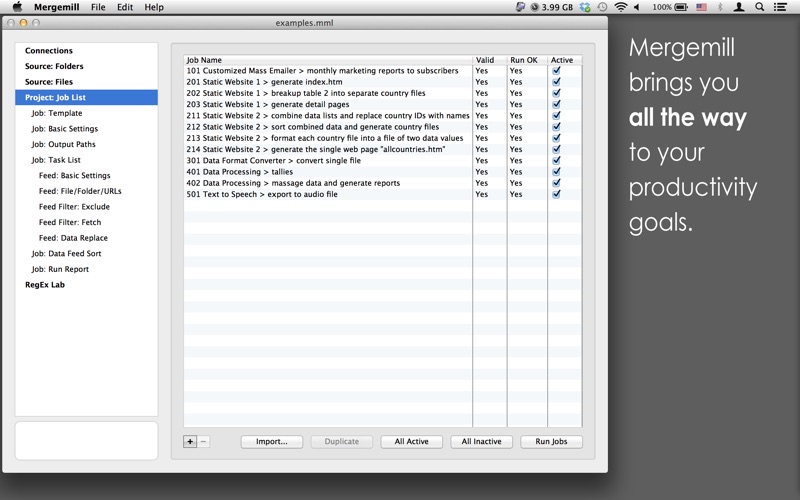800x500 pixels.
Task: Open Job: Output Paths in sidebar
Action: tap(86, 144)
